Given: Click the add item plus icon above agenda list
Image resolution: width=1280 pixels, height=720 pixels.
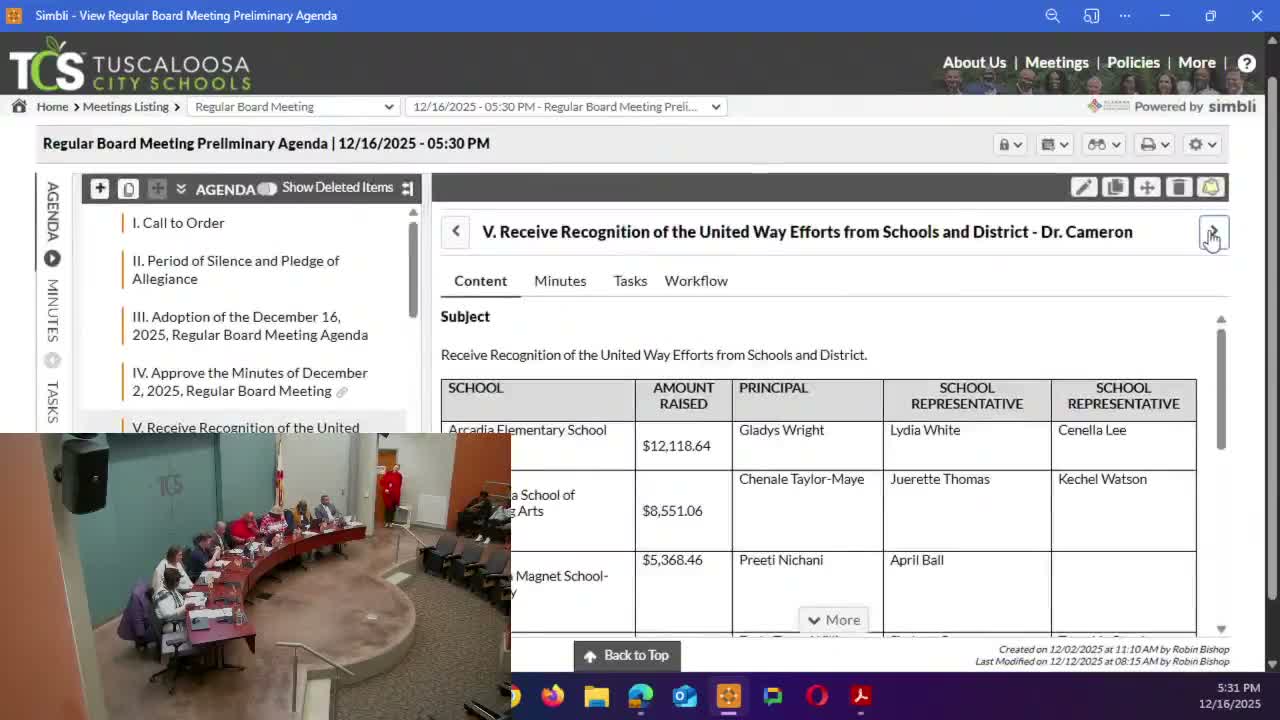Looking at the screenshot, I should [x=99, y=188].
